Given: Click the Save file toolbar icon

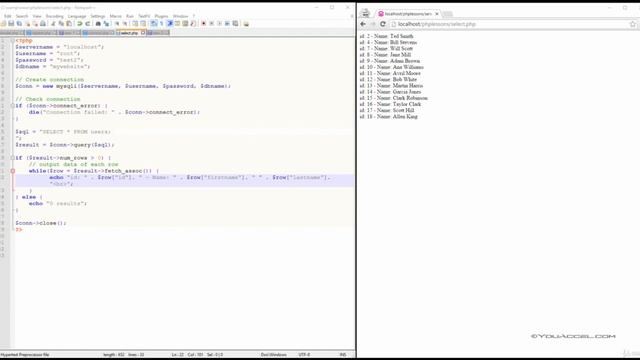Looking at the screenshot, I should click(11, 24).
